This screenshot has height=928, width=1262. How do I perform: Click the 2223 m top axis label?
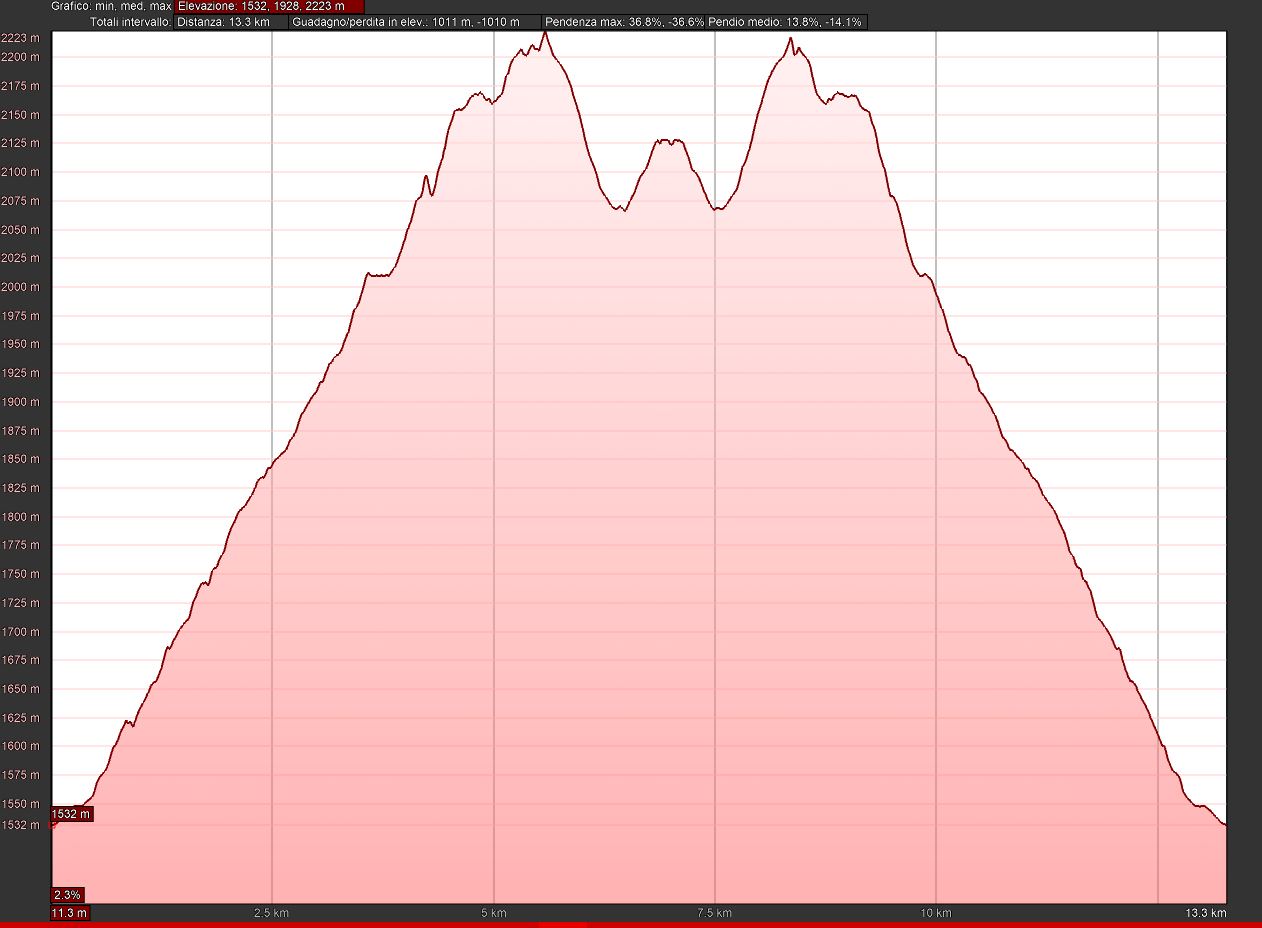22,38
